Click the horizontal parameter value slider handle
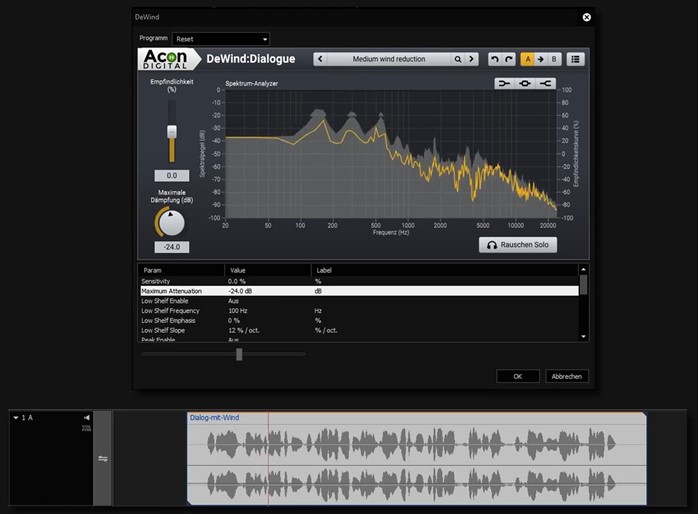The width and height of the screenshot is (698, 514). 239,354
